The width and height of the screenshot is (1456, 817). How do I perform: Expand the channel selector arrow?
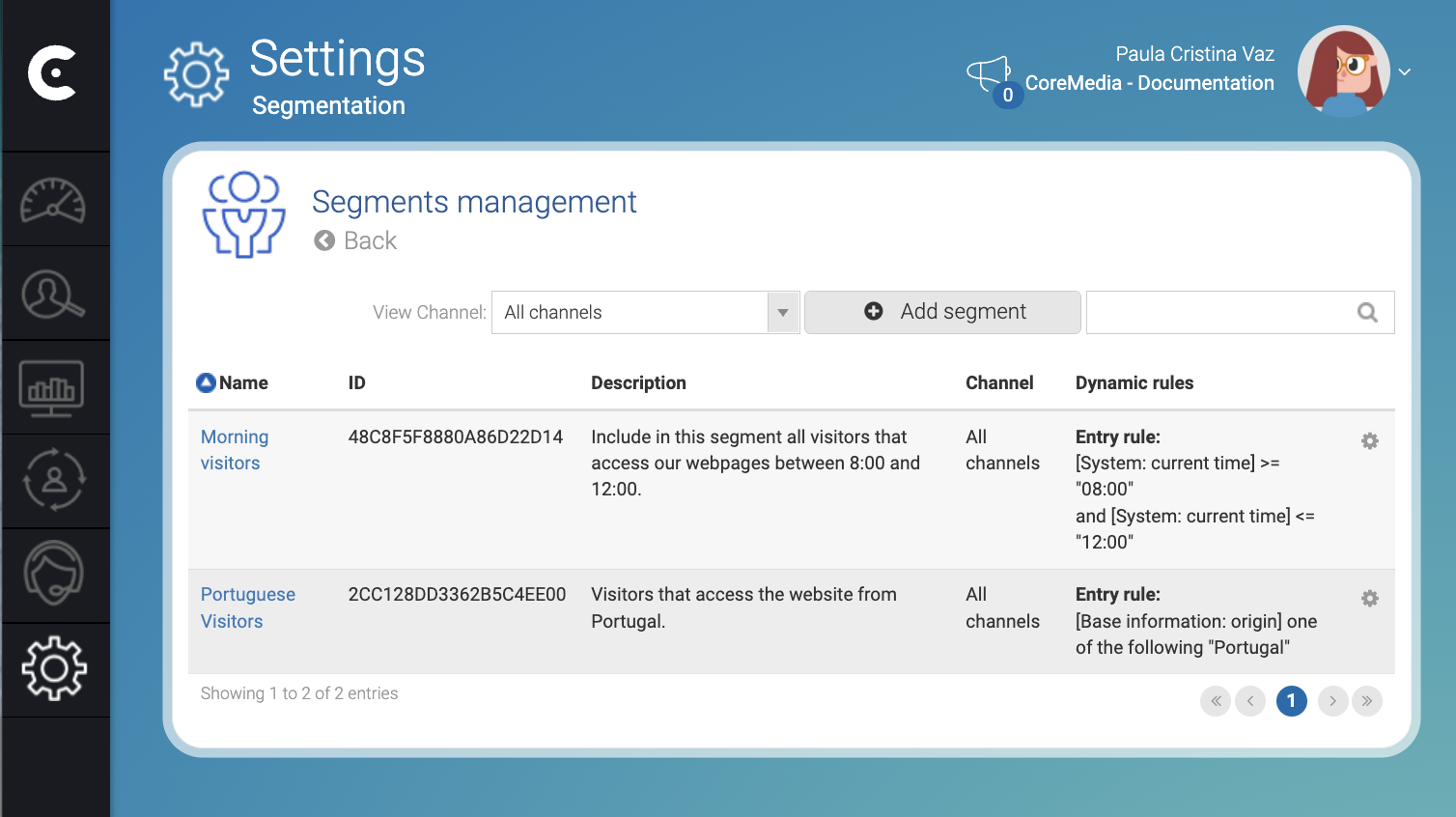[782, 312]
